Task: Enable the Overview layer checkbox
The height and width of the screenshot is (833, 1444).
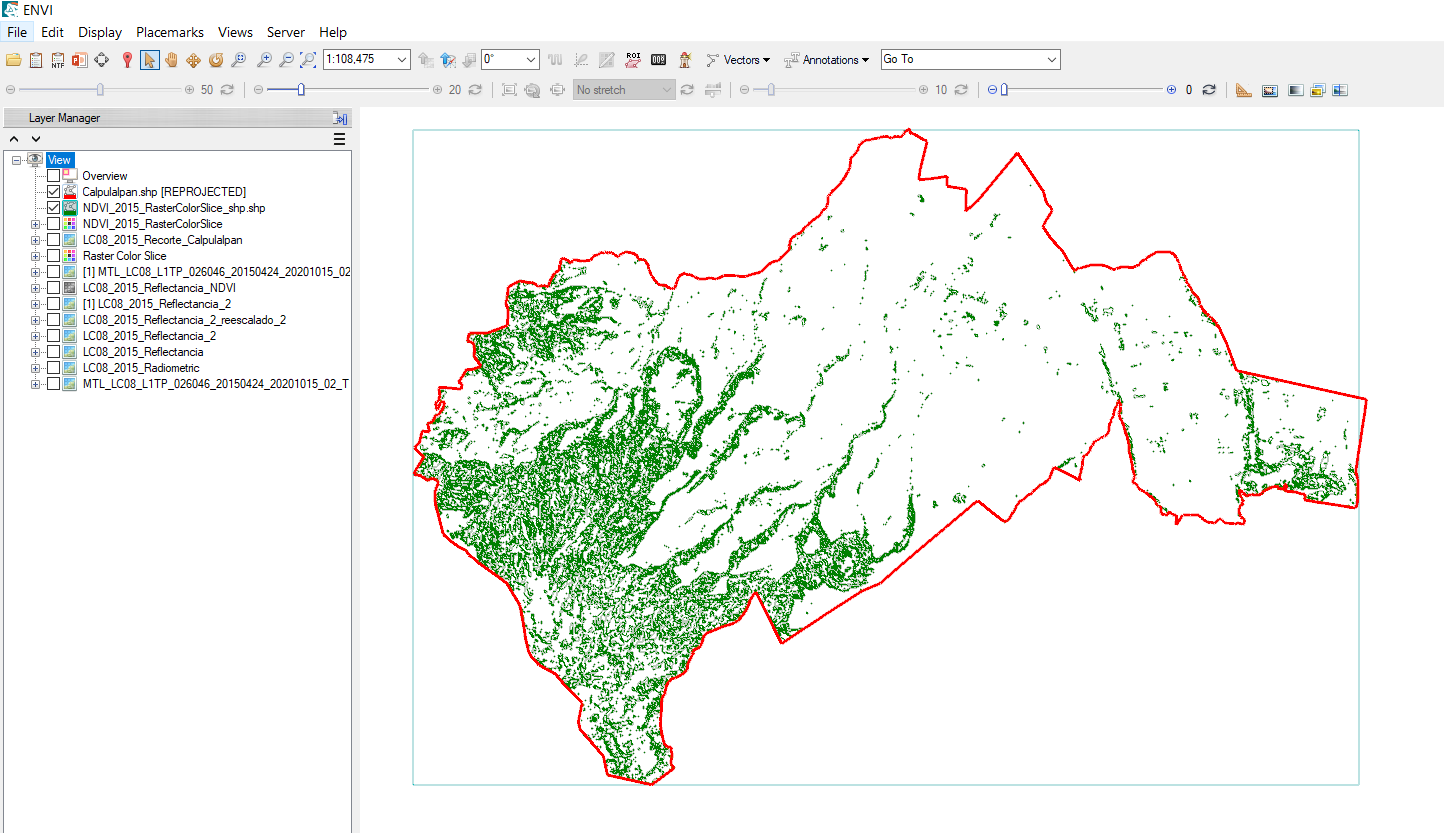Action: pyautogui.click(x=54, y=176)
